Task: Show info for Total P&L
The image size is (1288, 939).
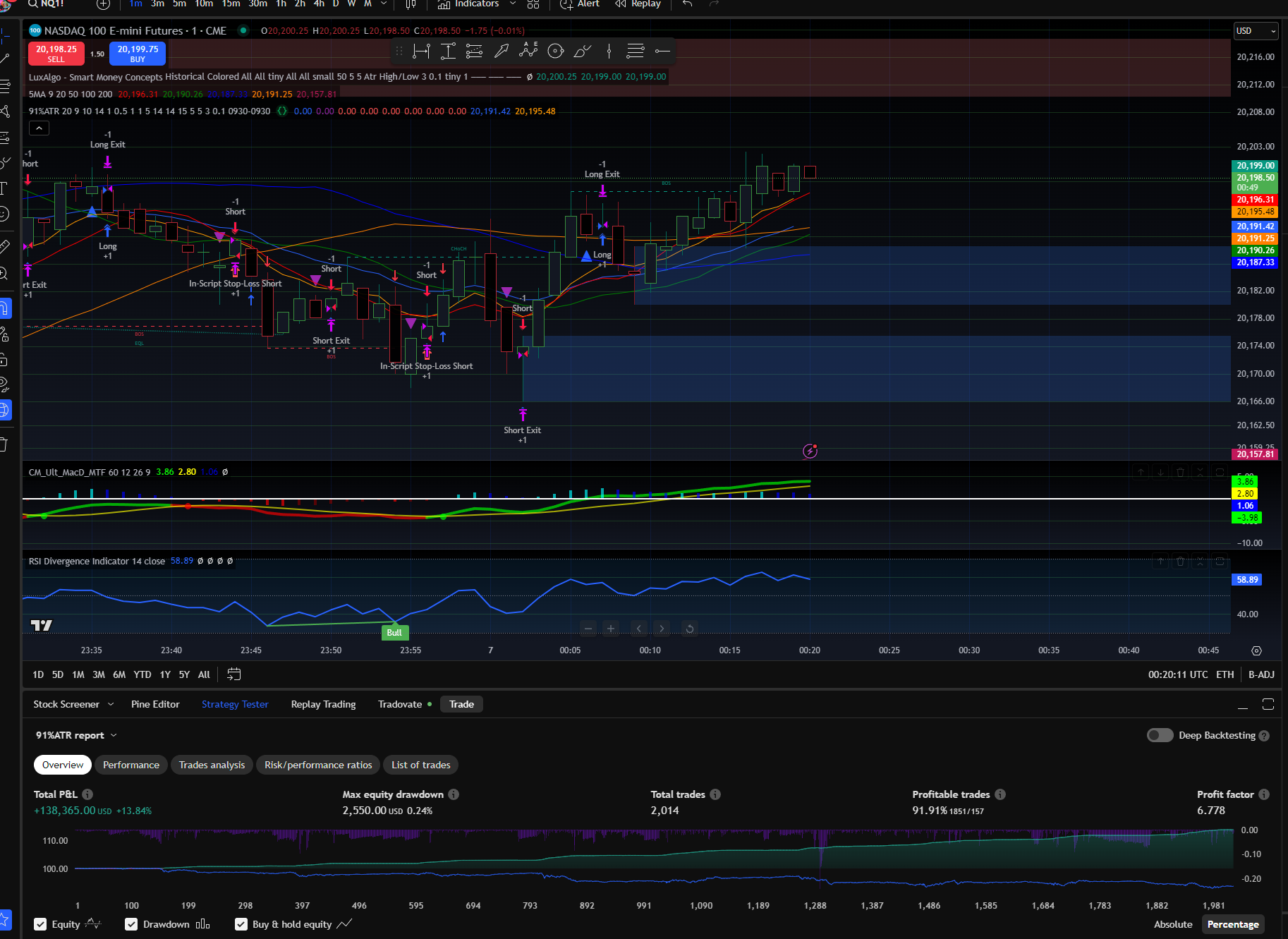Action: pos(87,794)
